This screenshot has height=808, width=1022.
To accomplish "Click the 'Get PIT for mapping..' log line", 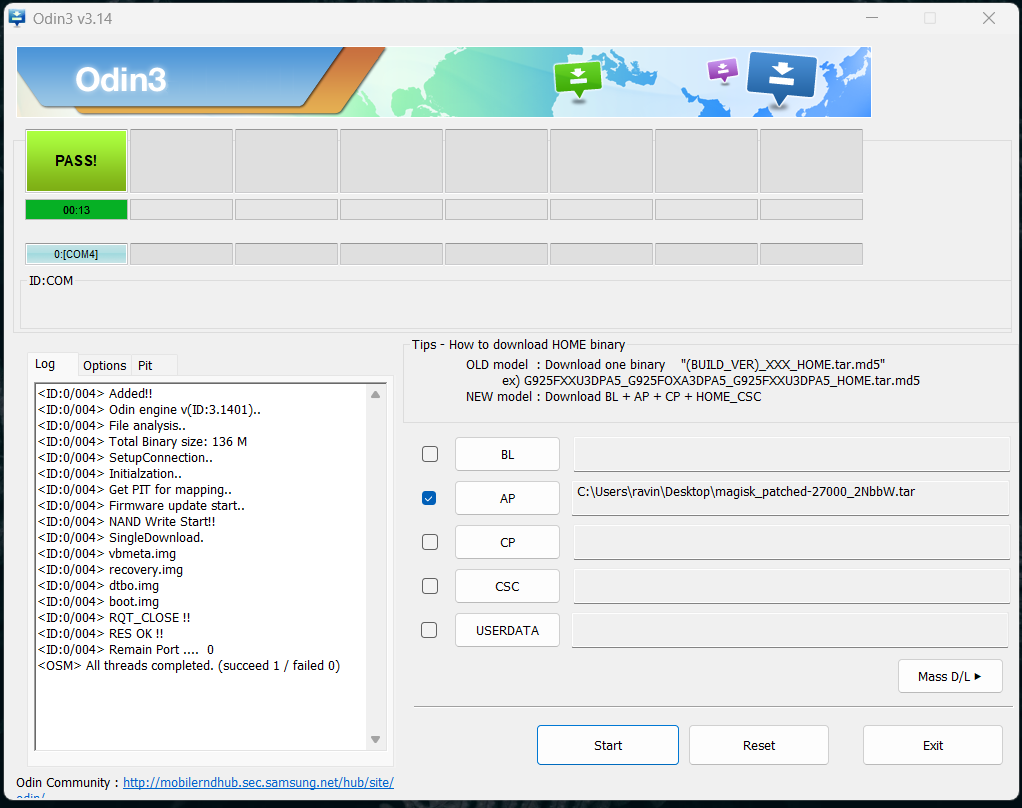I will pos(135,490).
